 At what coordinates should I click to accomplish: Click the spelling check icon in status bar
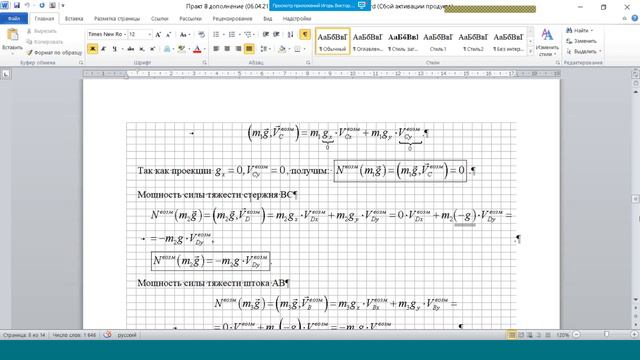pyautogui.click(x=107, y=335)
